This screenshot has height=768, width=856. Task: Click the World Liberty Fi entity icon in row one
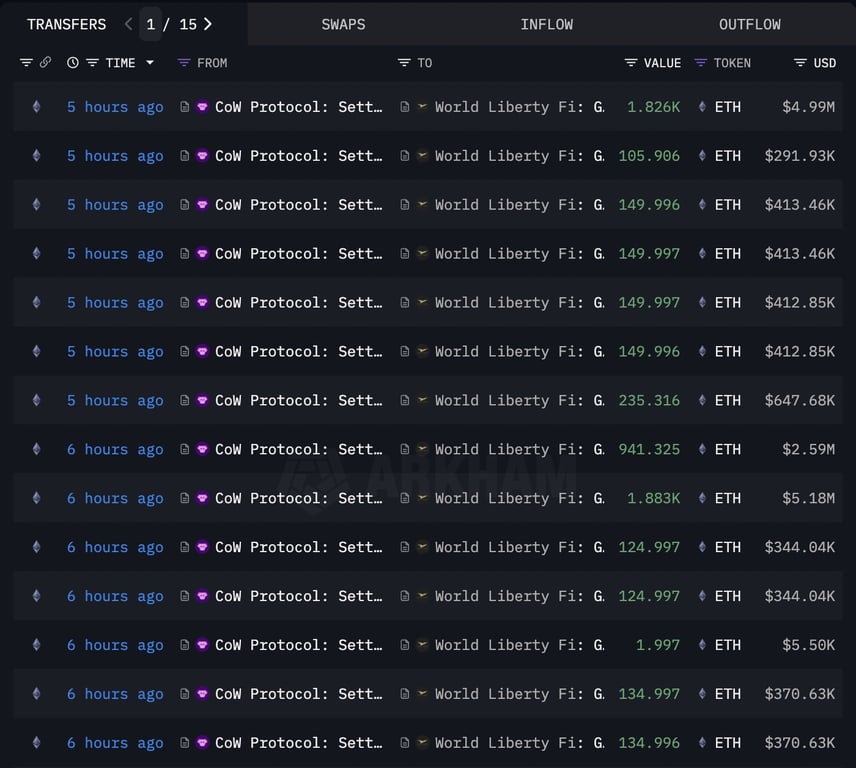point(421,107)
